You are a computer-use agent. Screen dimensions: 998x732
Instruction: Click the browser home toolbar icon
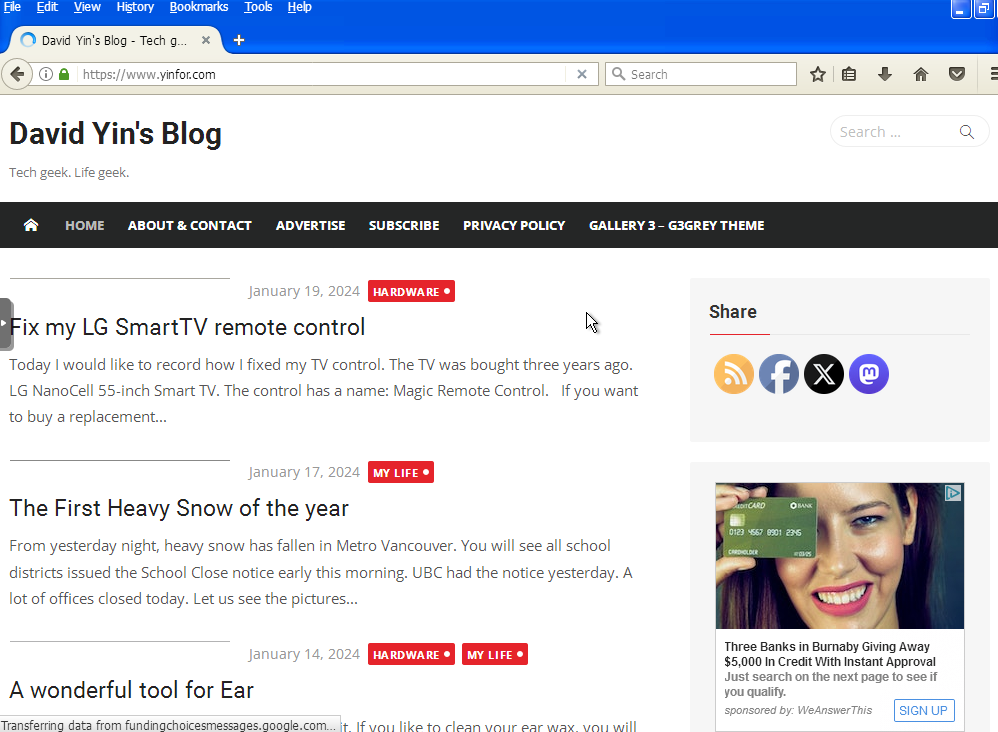921,74
